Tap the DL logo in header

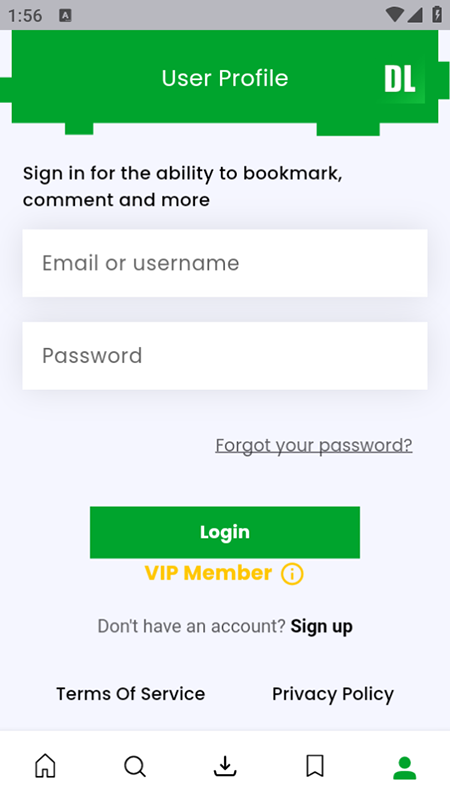tap(399, 79)
